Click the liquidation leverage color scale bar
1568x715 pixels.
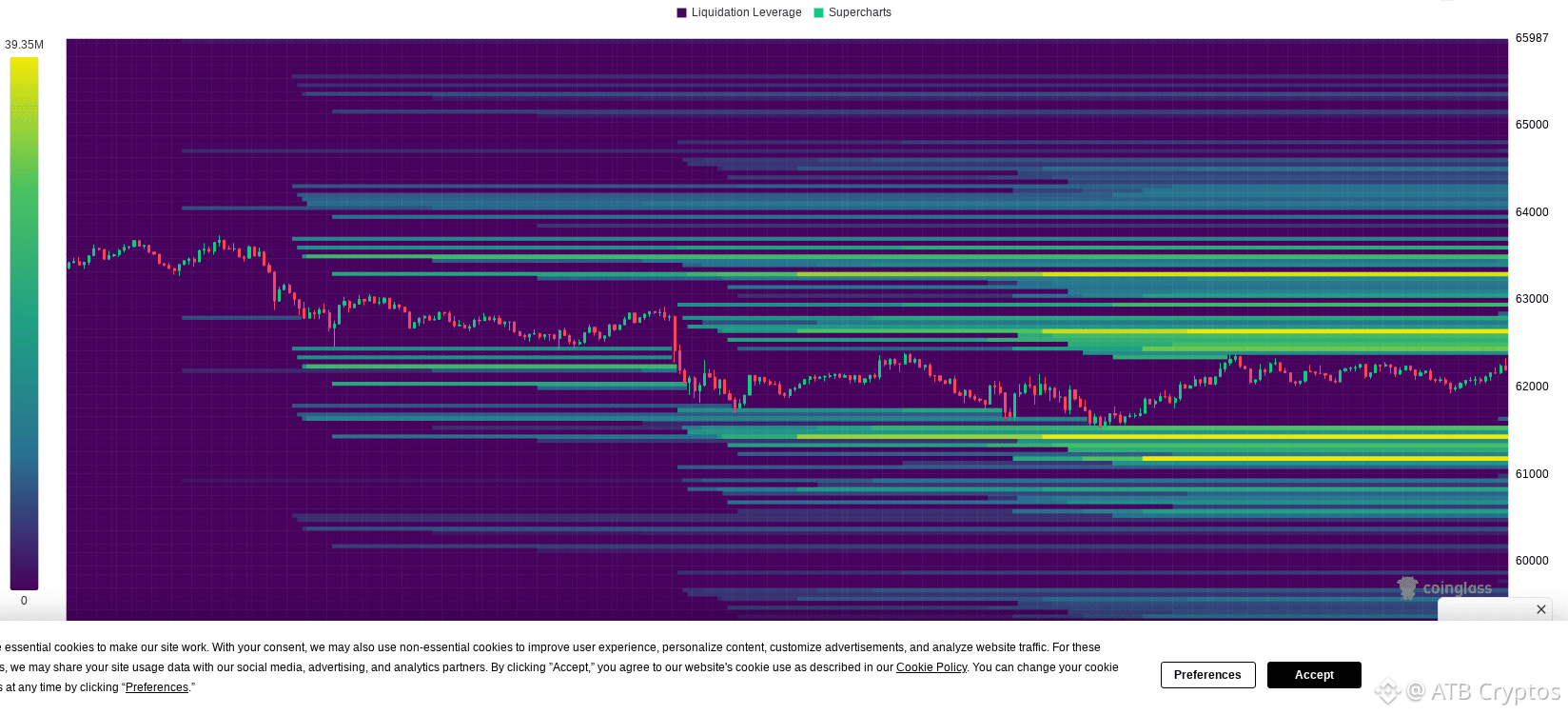25,324
